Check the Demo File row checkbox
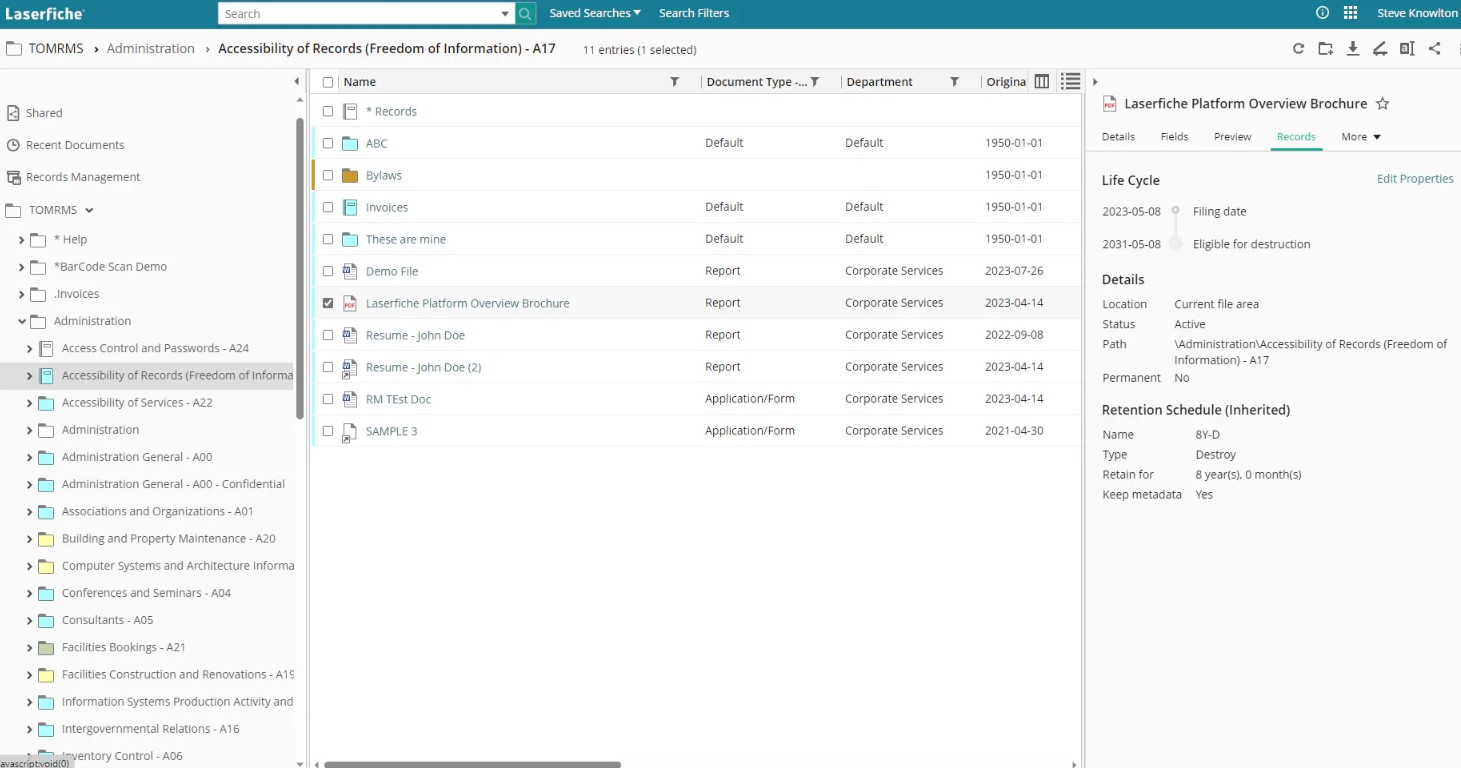The image size is (1461, 768). (328, 271)
